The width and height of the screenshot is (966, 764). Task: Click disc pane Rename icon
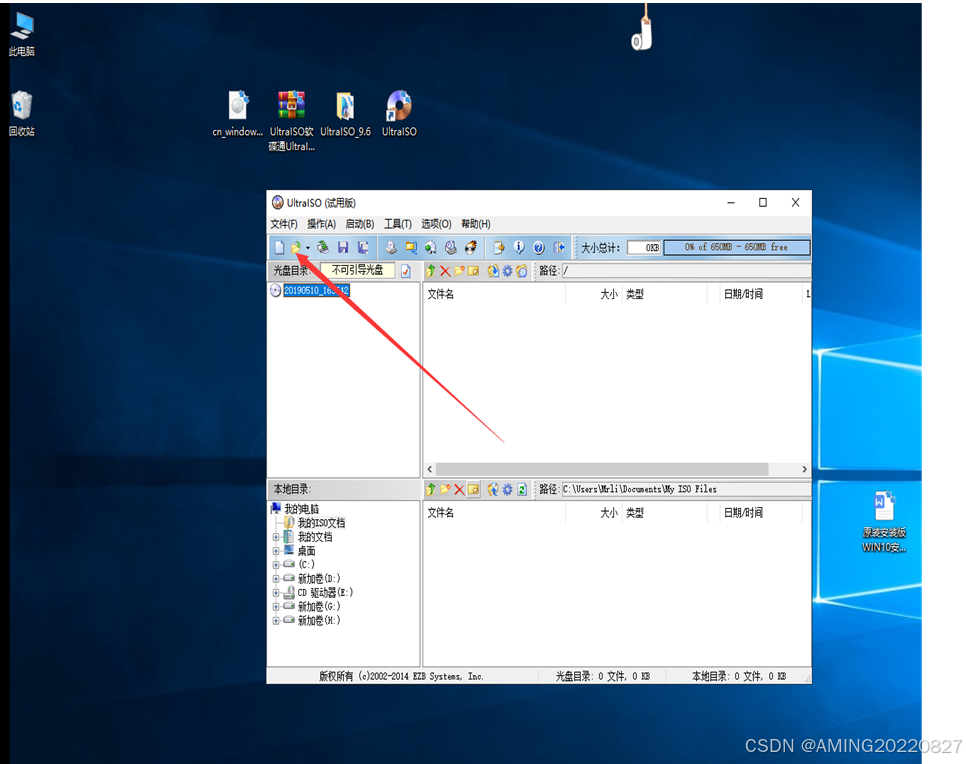pos(473,271)
